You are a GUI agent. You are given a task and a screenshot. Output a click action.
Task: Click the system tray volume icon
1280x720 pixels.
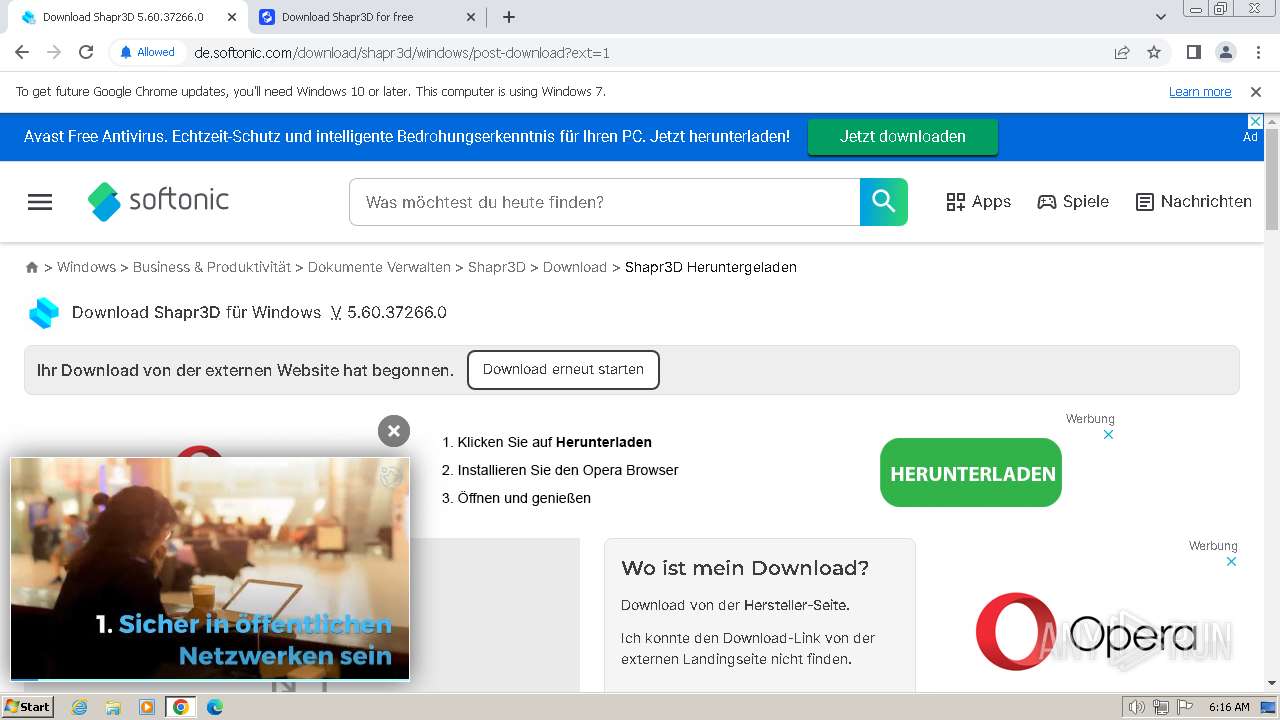point(1137,707)
